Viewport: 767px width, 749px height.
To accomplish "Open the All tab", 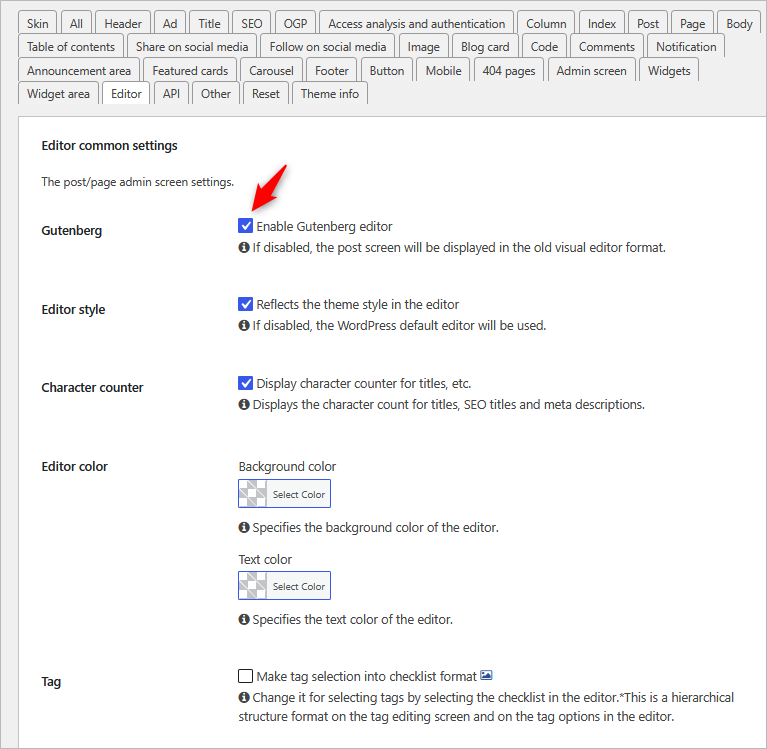I will (76, 23).
